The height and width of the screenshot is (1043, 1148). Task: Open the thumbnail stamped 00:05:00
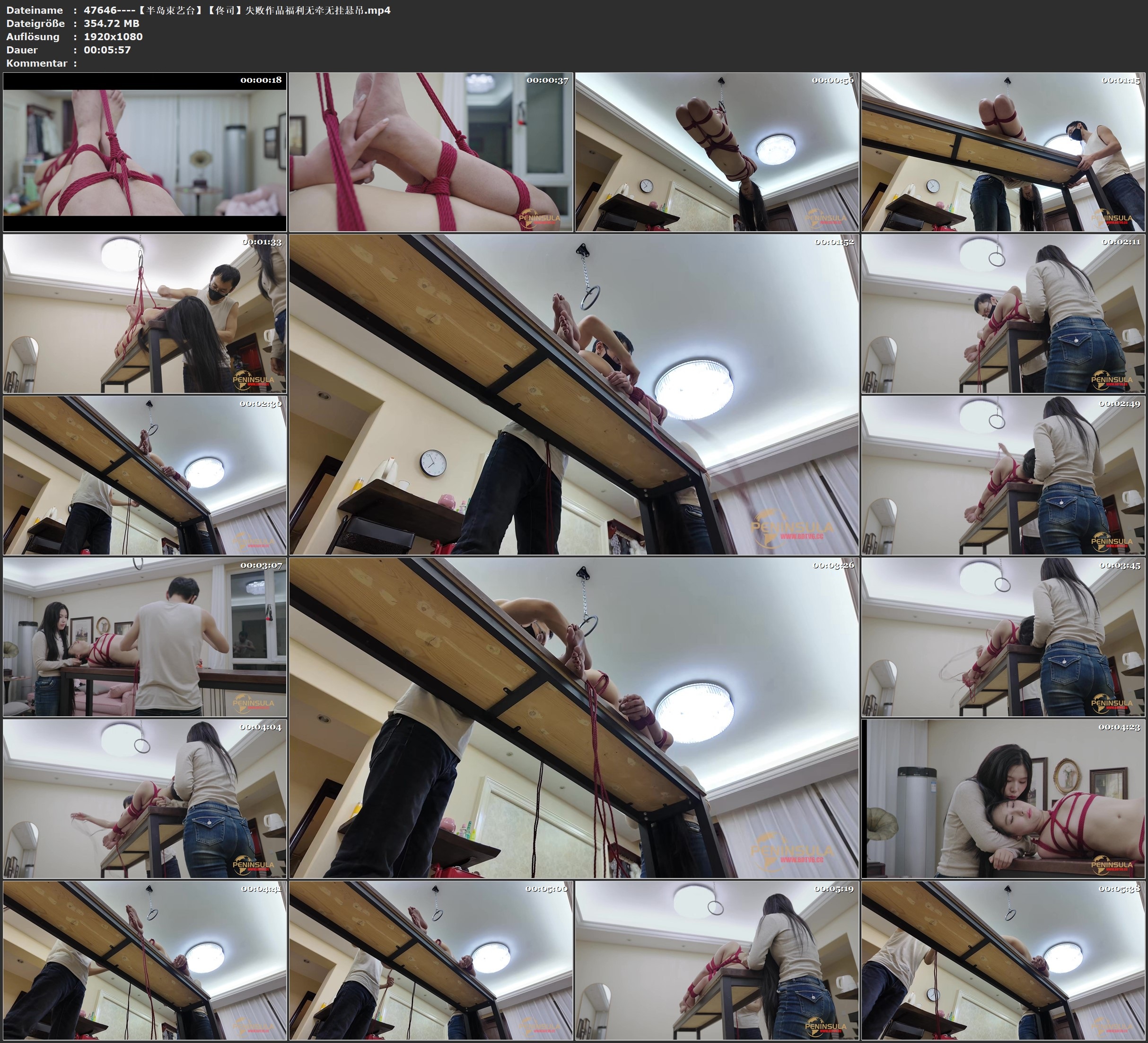(x=430, y=960)
